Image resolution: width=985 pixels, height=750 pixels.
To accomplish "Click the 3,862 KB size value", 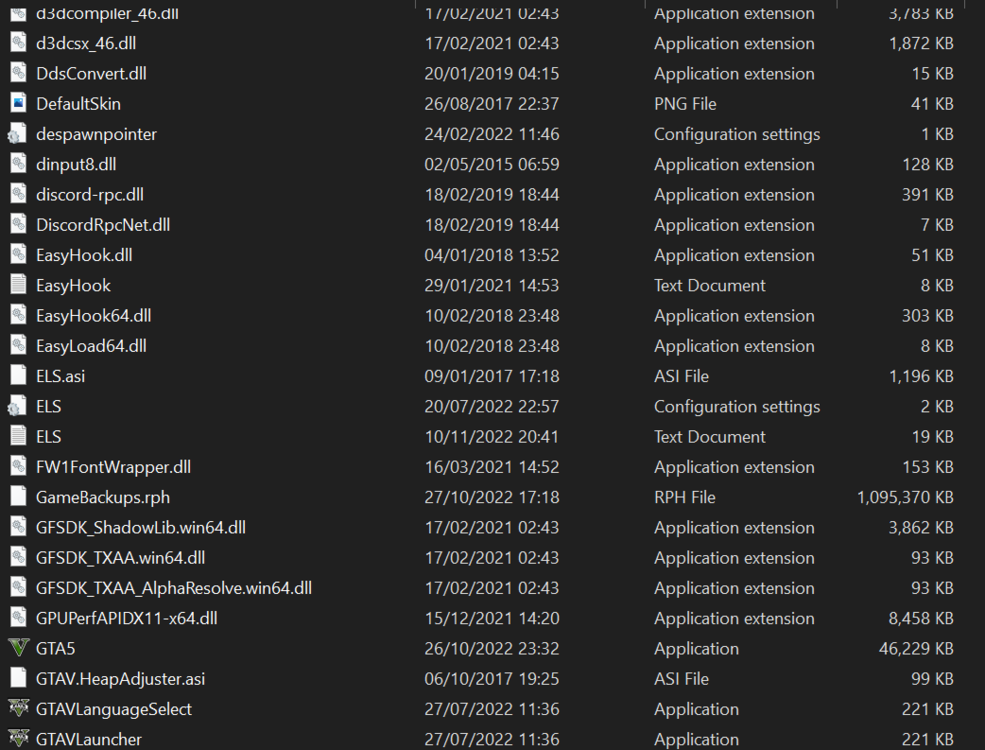I will point(921,528).
